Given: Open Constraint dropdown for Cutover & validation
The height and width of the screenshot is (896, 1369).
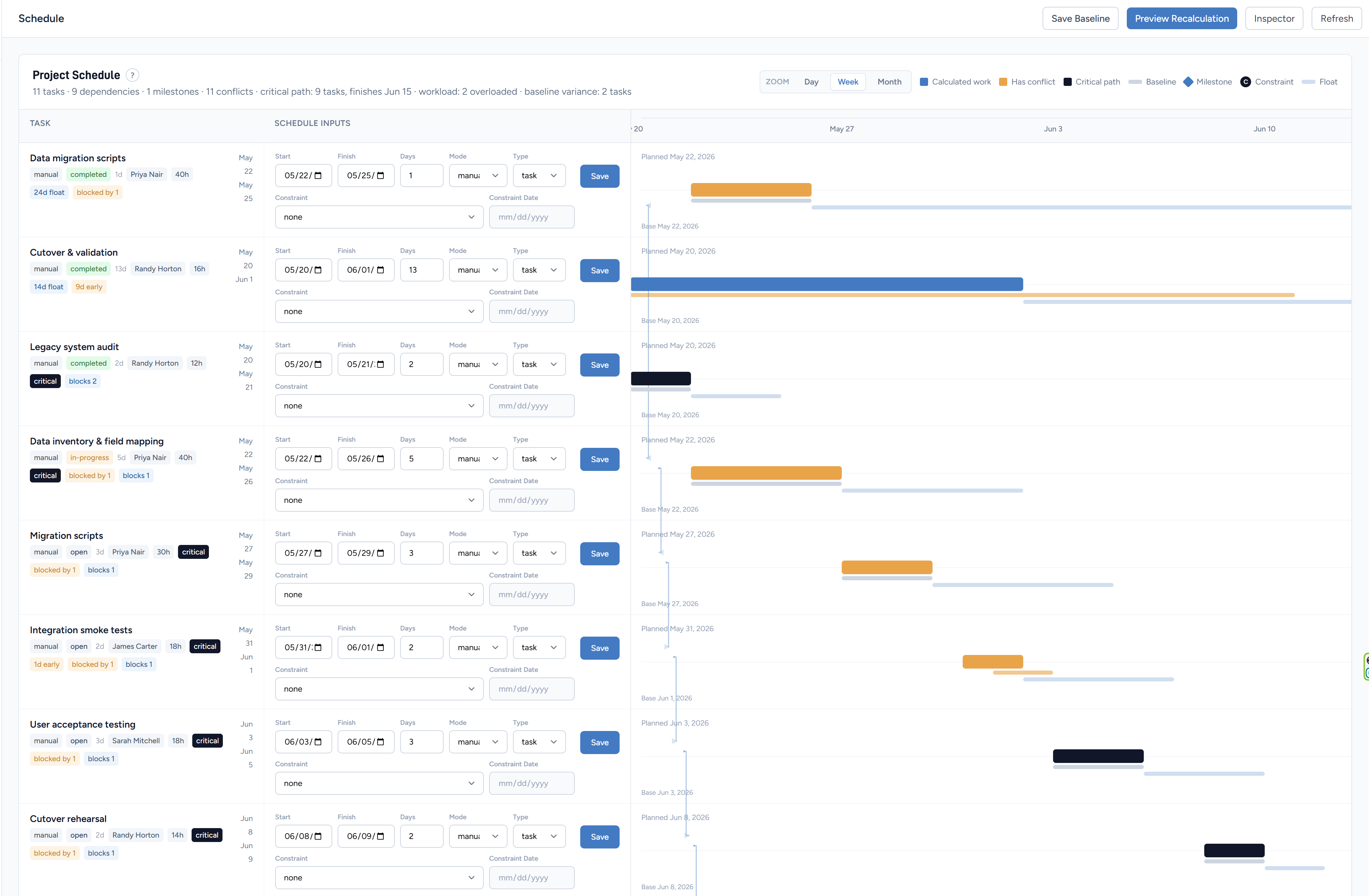Looking at the screenshot, I should pos(379,311).
